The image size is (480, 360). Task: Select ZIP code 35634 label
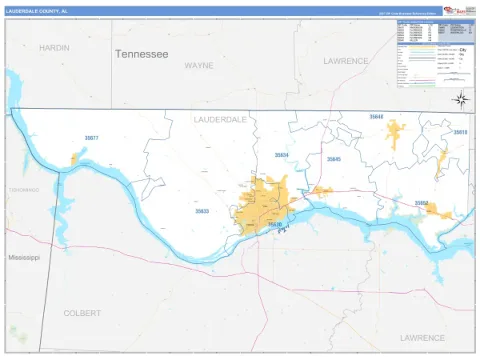tap(282, 155)
